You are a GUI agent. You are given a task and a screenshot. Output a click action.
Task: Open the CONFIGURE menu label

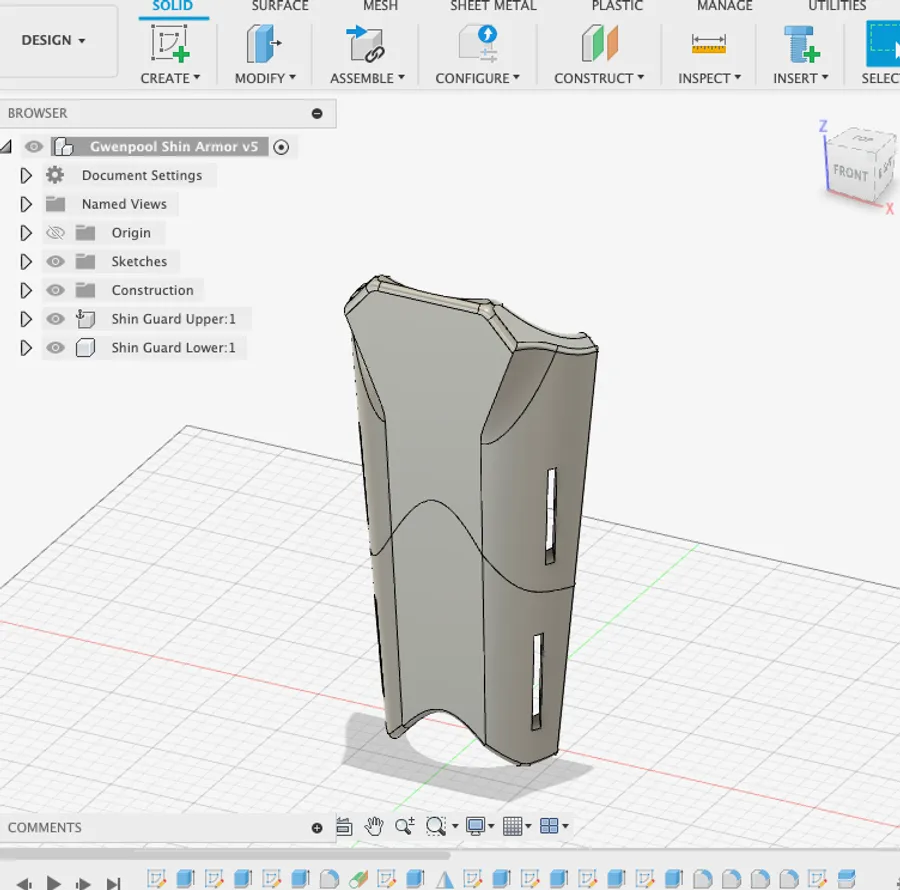(477, 78)
